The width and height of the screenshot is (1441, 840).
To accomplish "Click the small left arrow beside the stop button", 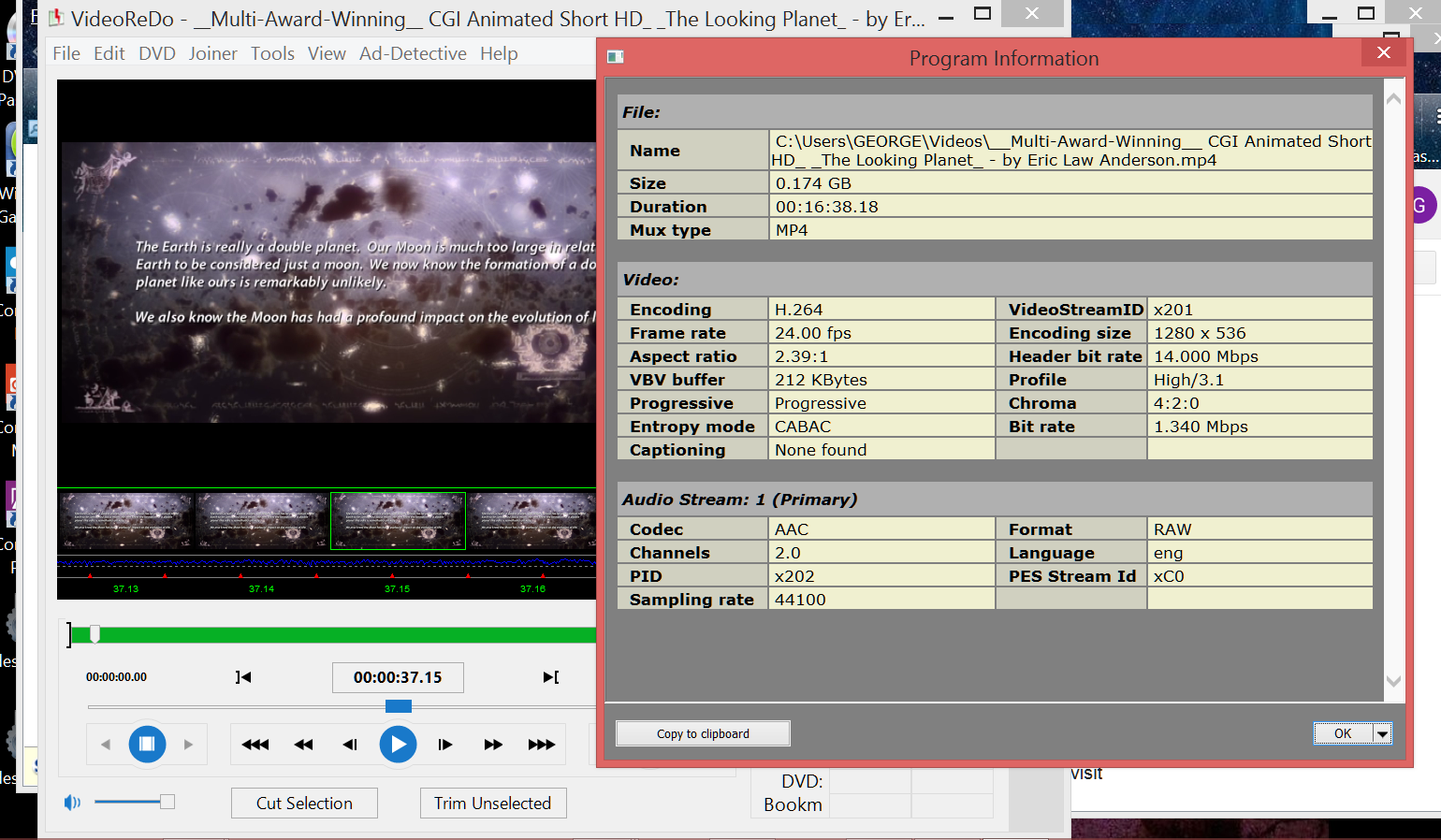I will [106, 745].
